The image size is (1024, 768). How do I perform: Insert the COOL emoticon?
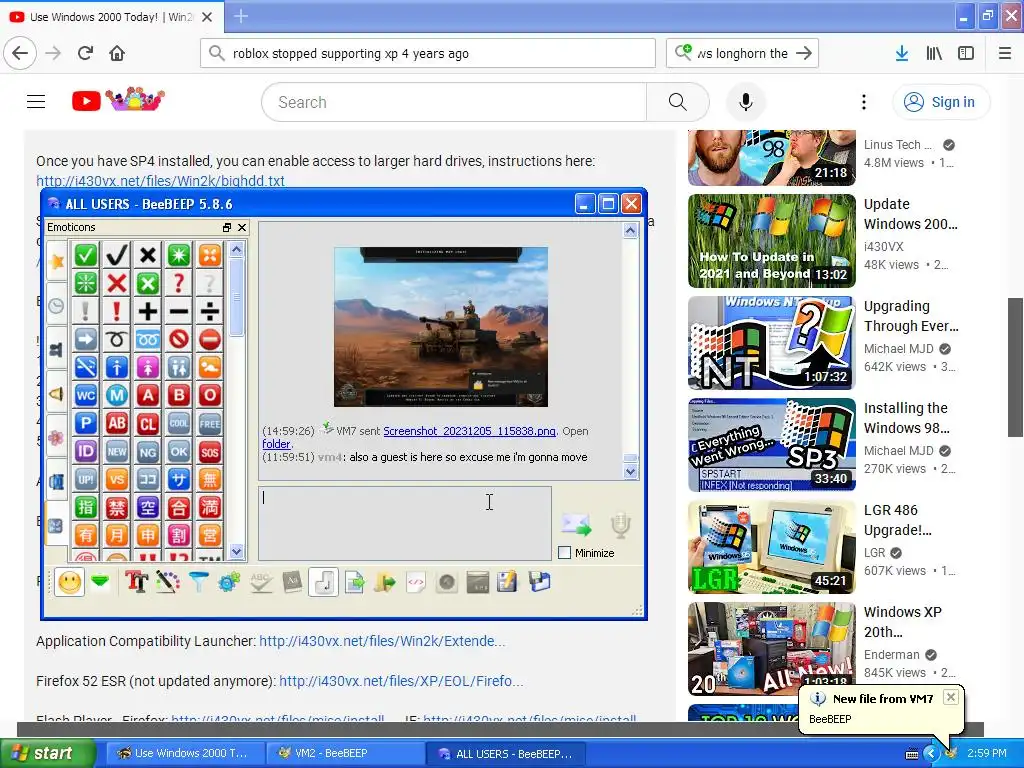179,423
